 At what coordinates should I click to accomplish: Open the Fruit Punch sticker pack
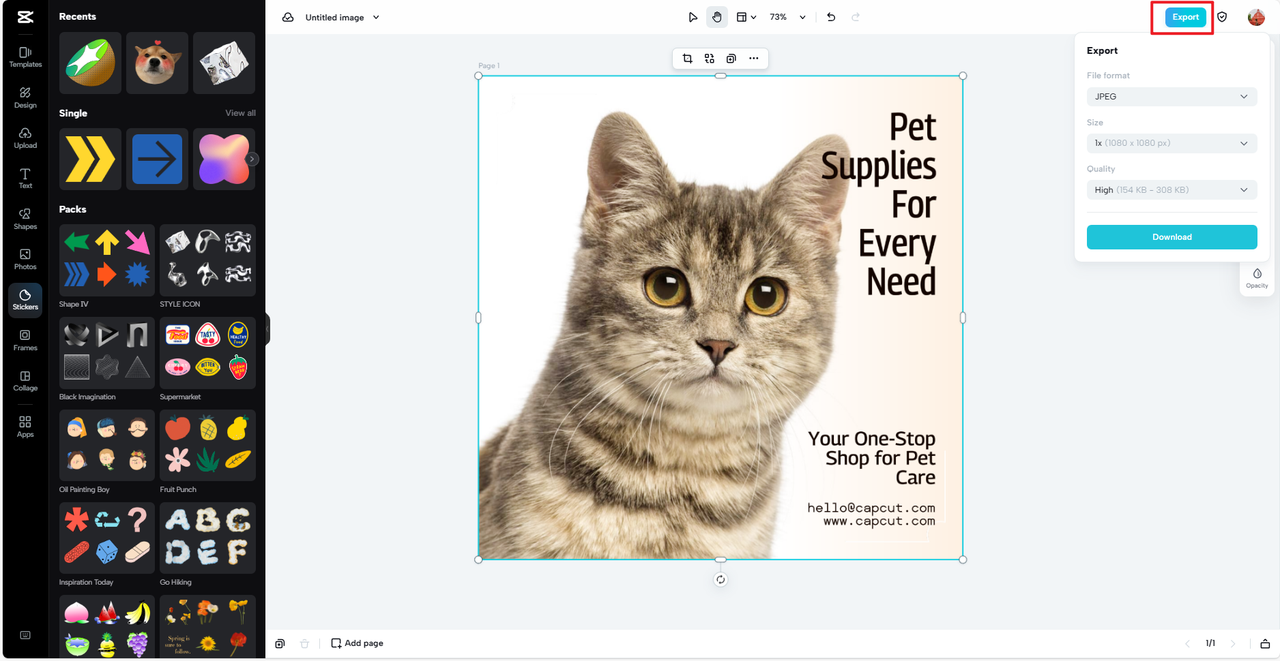tap(208, 445)
